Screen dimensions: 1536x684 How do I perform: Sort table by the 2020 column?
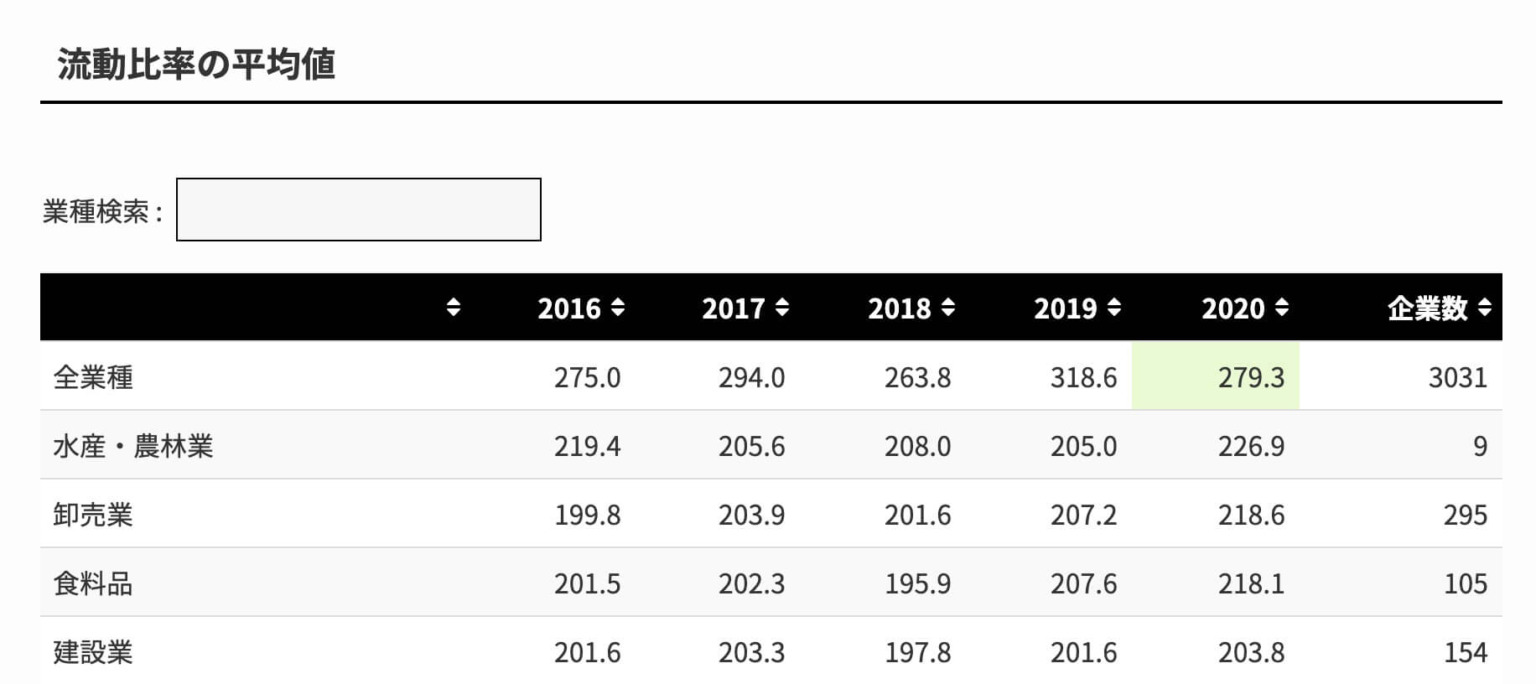1244,309
